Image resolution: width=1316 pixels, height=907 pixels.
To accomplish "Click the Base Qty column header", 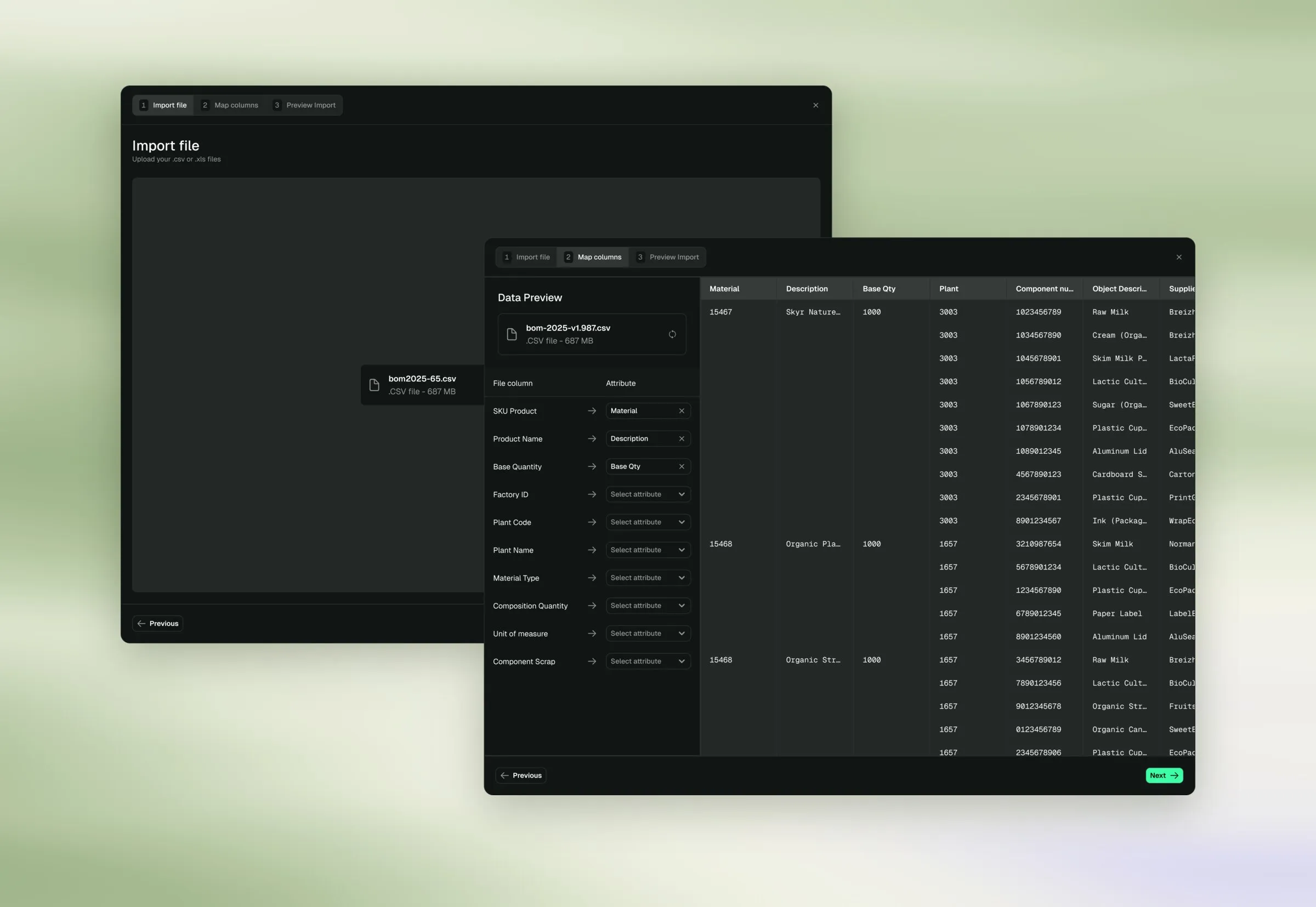I will 892,289.
